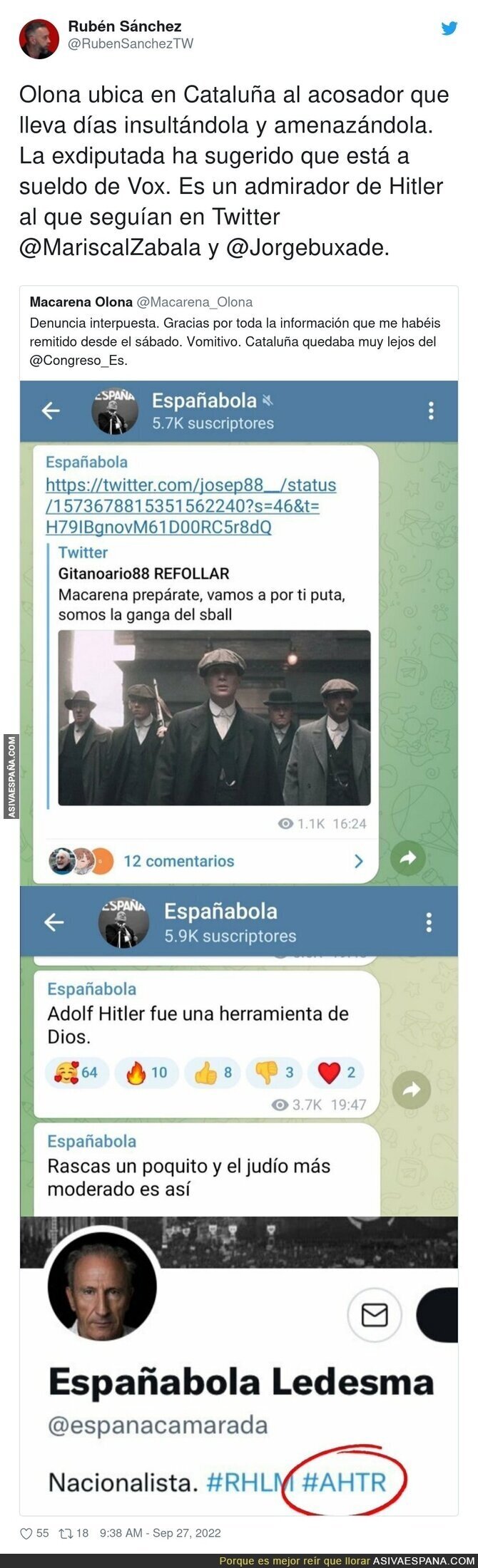Toggle the fire reaction with 10
This screenshot has width=478, height=1568.
click(x=147, y=1073)
